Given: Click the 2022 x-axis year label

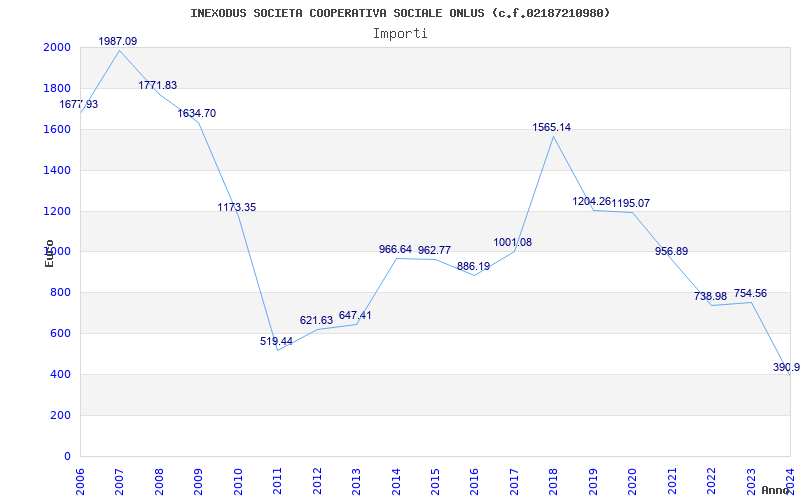Looking at the screenshot, I should click(x=712, y=481).
